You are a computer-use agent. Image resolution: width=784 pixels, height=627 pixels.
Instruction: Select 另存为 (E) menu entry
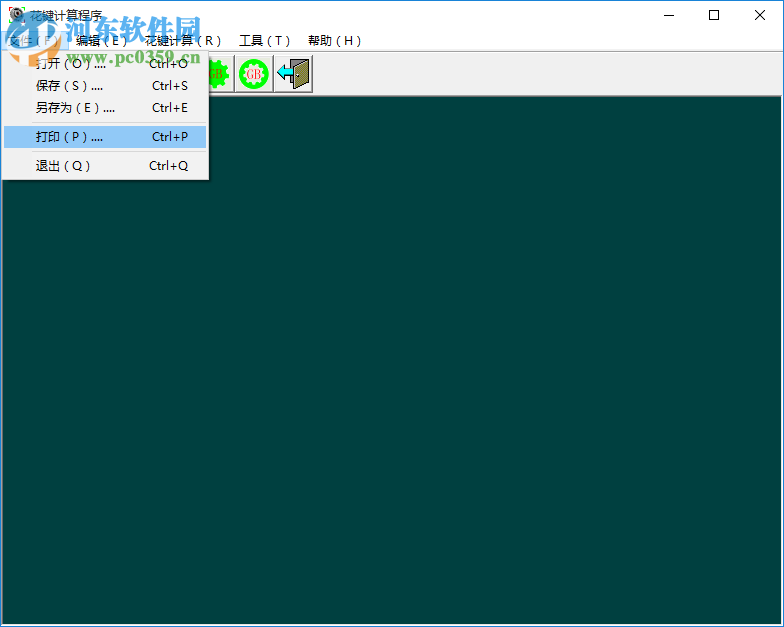[105, 108]
